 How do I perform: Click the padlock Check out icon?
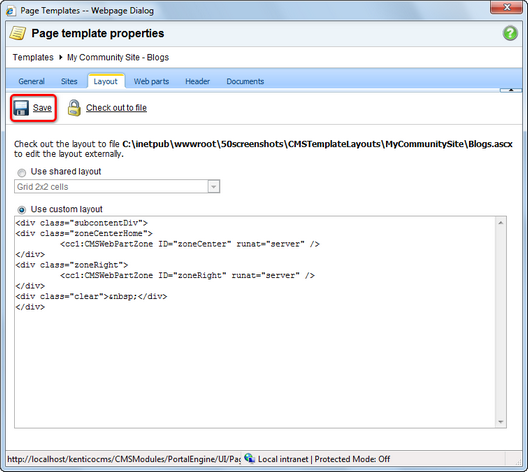74,108
